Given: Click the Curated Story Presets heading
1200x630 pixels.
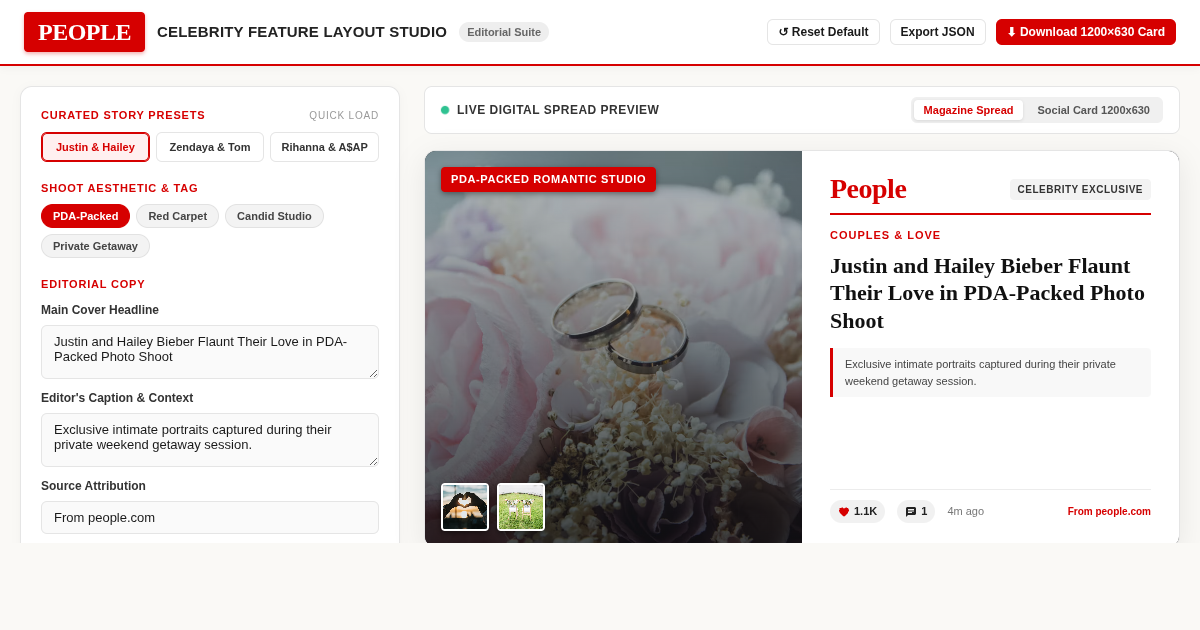Looking at the screenshot, I should pyautogui.click(x=123, y=115).
